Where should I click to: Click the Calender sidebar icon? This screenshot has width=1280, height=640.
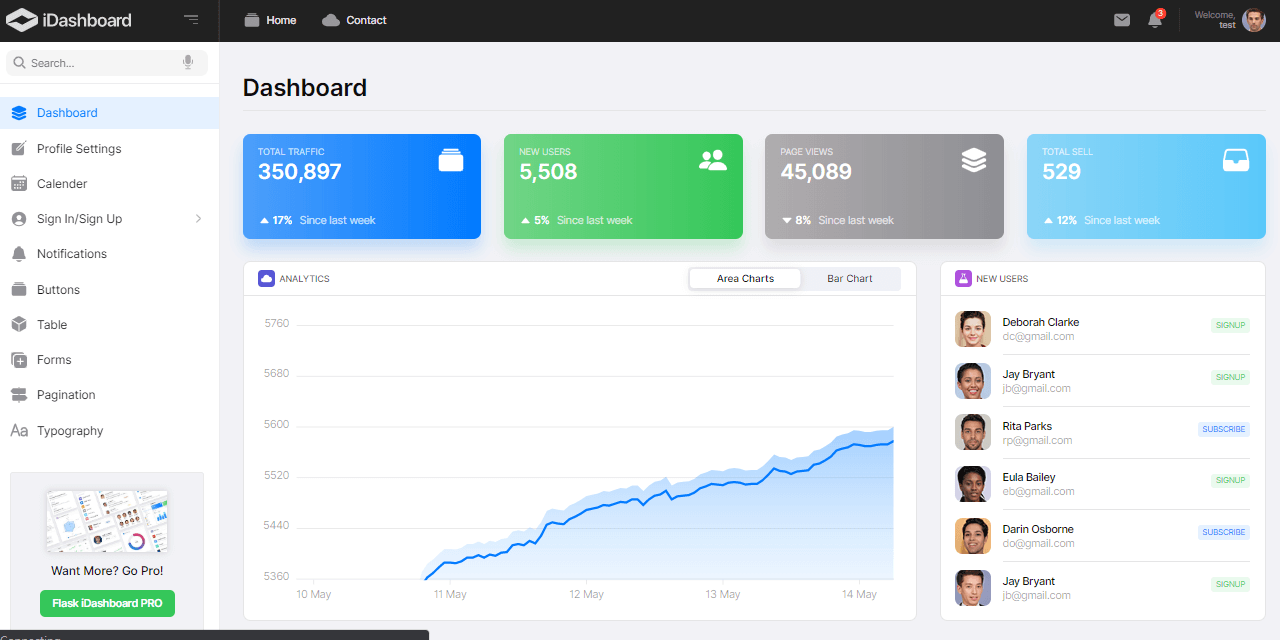point(19,184)
